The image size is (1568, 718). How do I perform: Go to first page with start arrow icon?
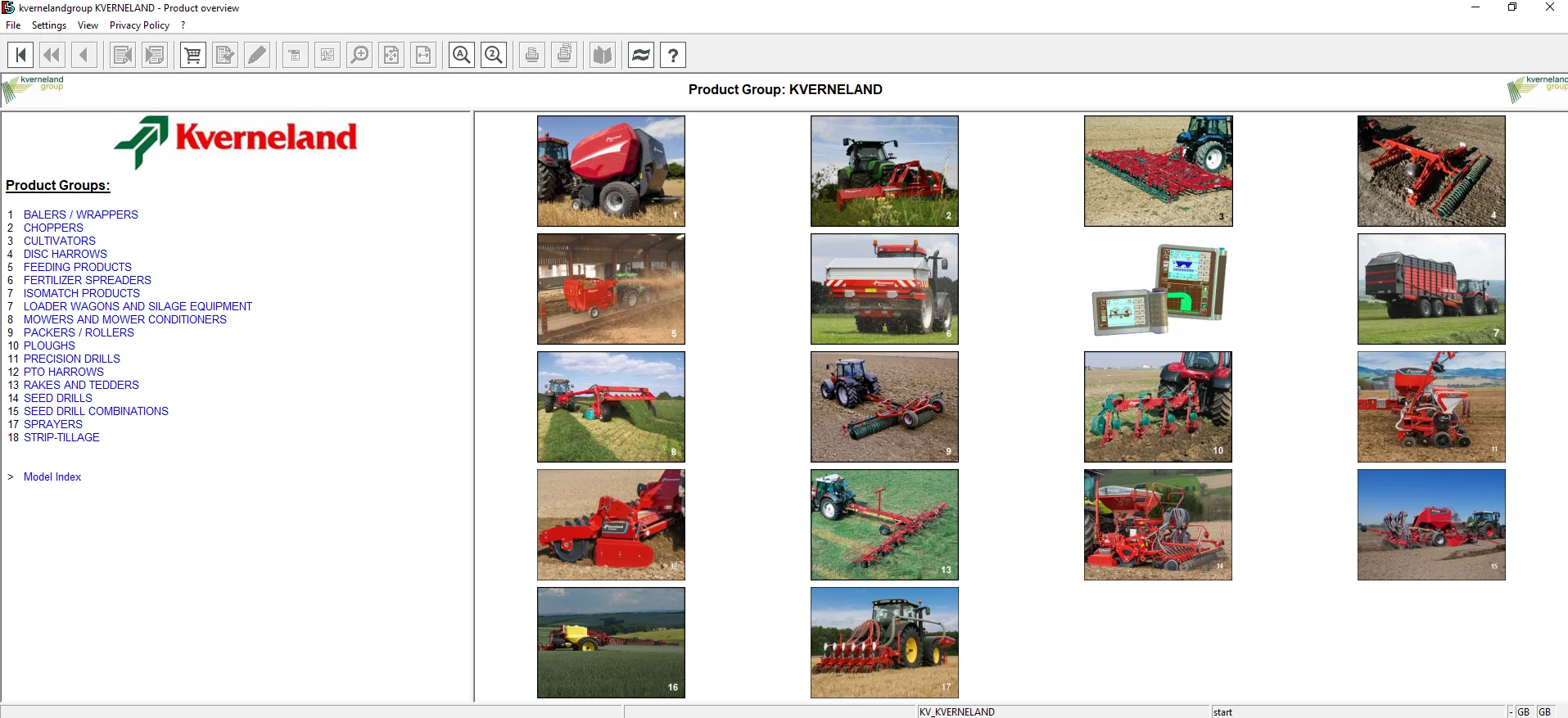click(20, 55)
